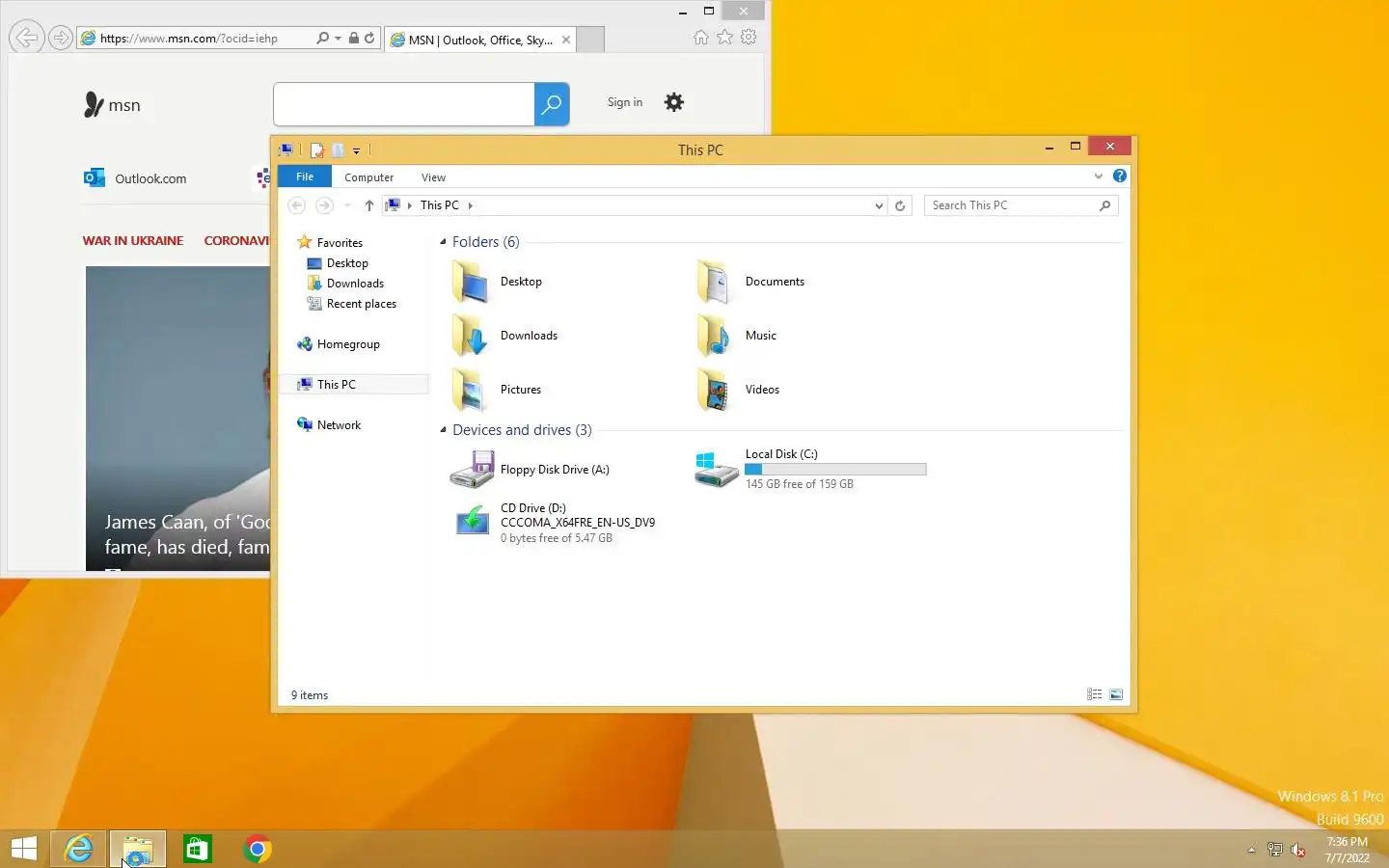Click the search magnifier in Search This PC
This screenshot has width=1389, height=868.
click(1105, 205)
